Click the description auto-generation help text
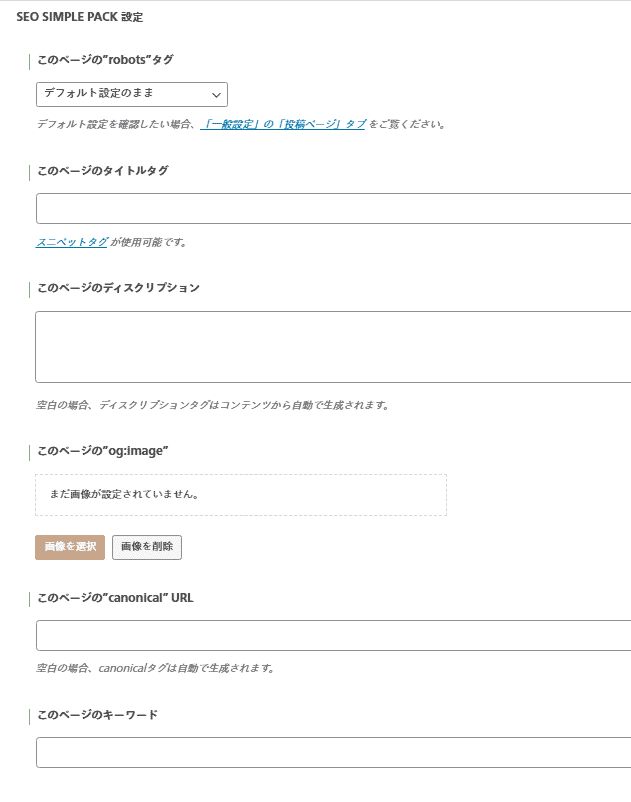631x802 pixels. tap(212, 406)
